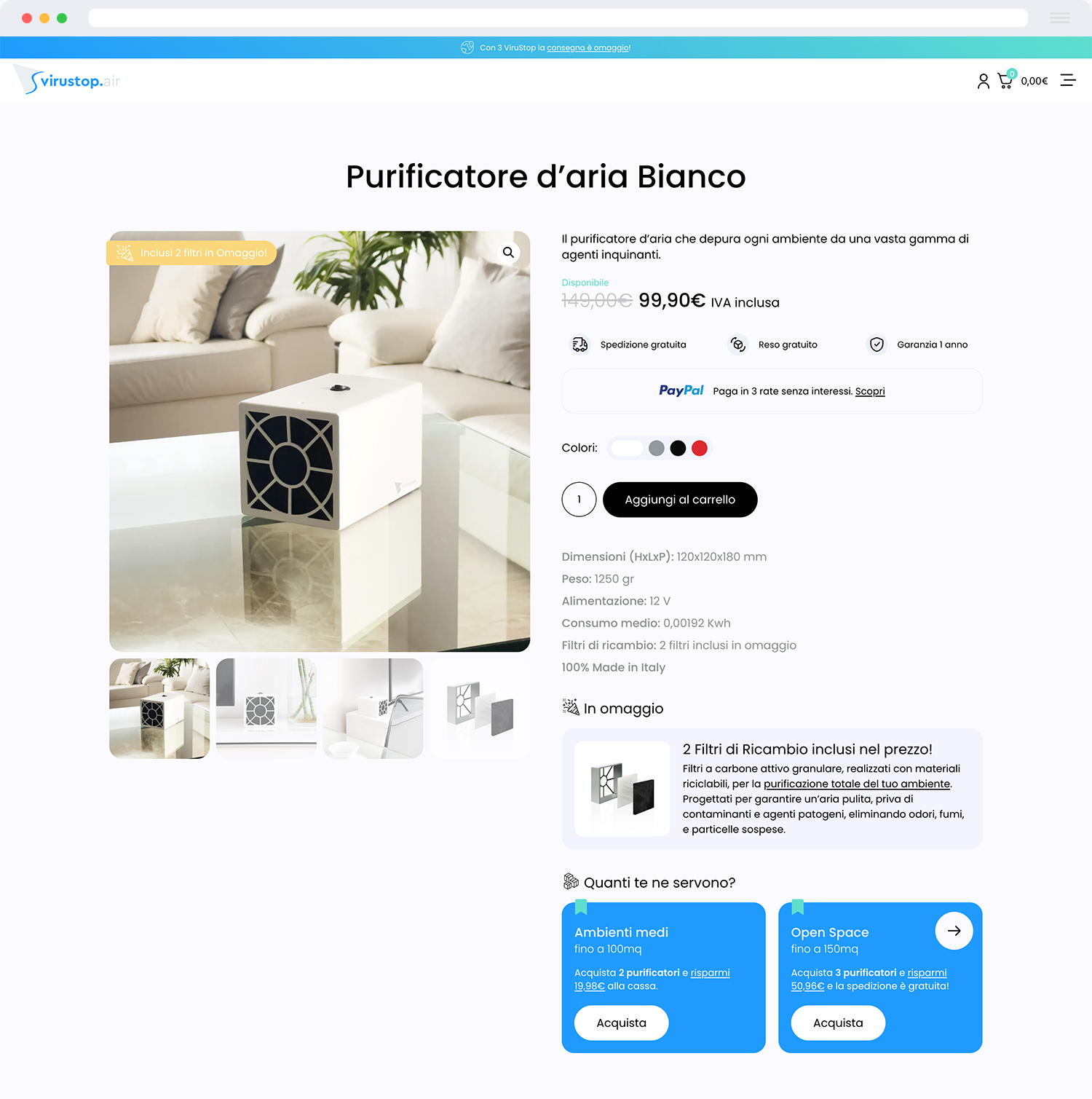1092x1099 pixels.
Task: Click the virustop.air logo
Action: [68, 79]
